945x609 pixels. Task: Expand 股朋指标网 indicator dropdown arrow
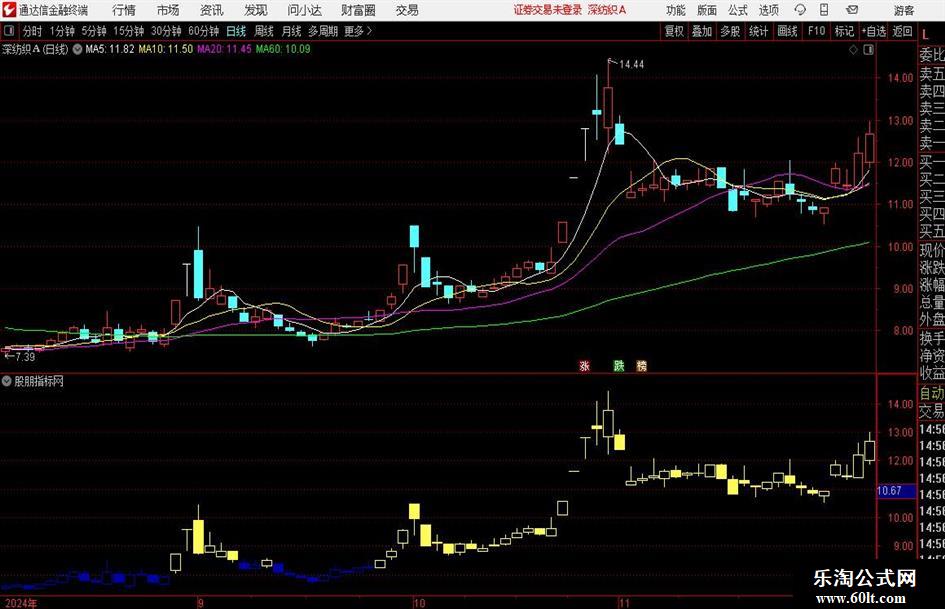point(7,381)
